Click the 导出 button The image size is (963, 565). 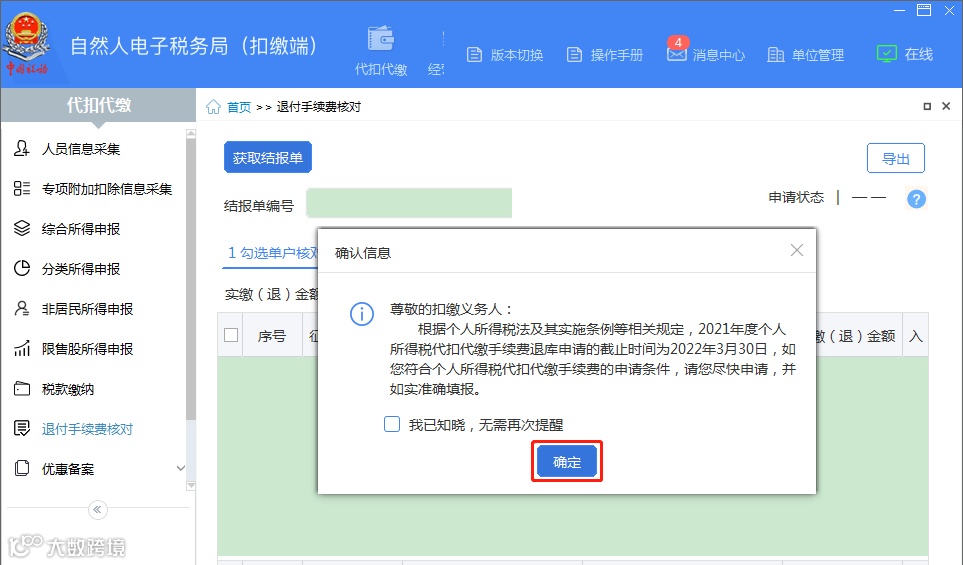pos(895,158)
